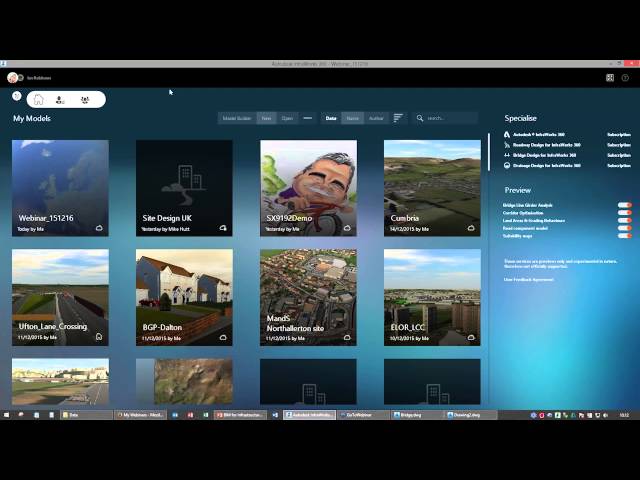Open the grid panel icon at top right

(610, 78)
